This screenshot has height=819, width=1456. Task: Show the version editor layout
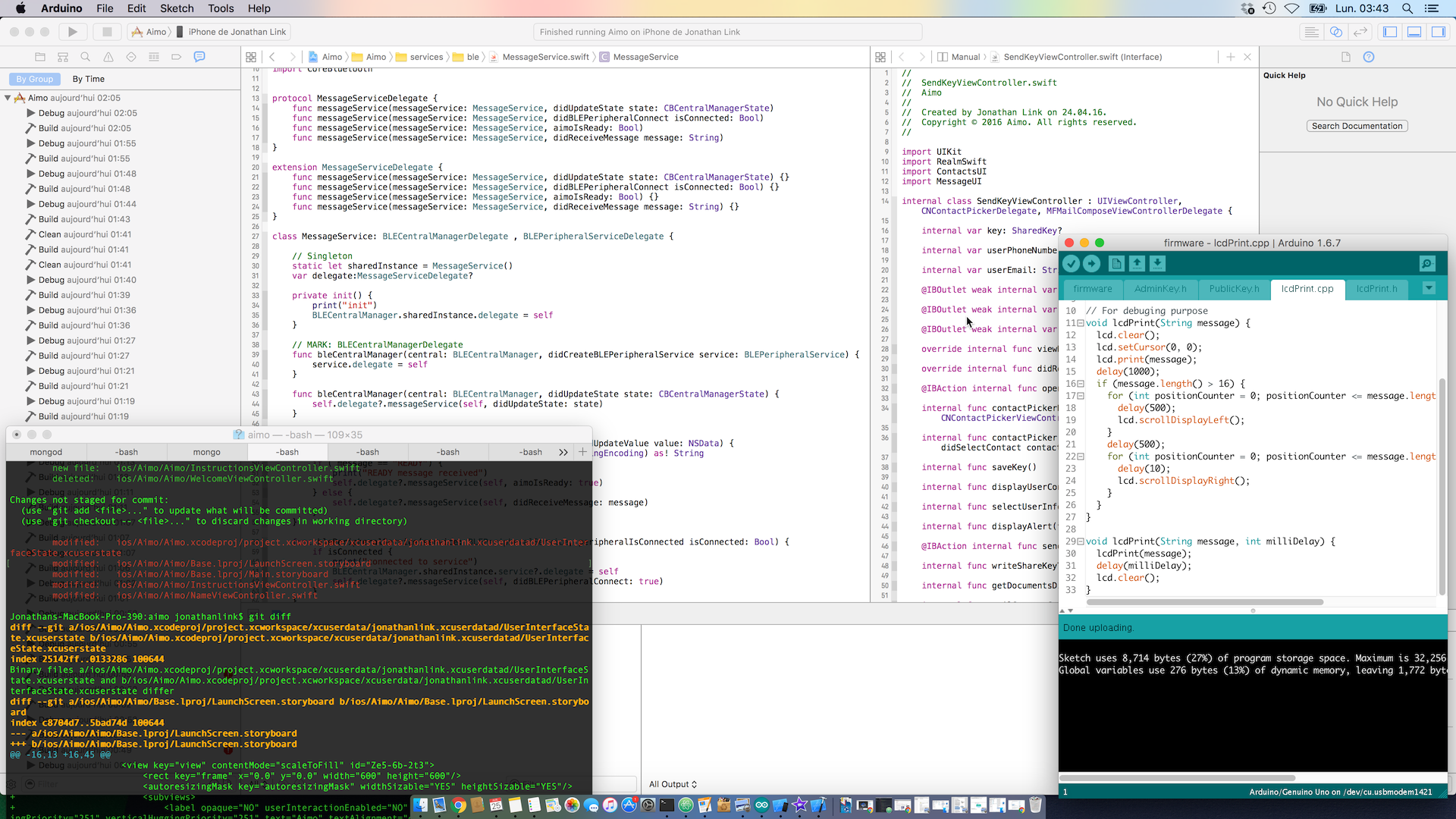1360,32
